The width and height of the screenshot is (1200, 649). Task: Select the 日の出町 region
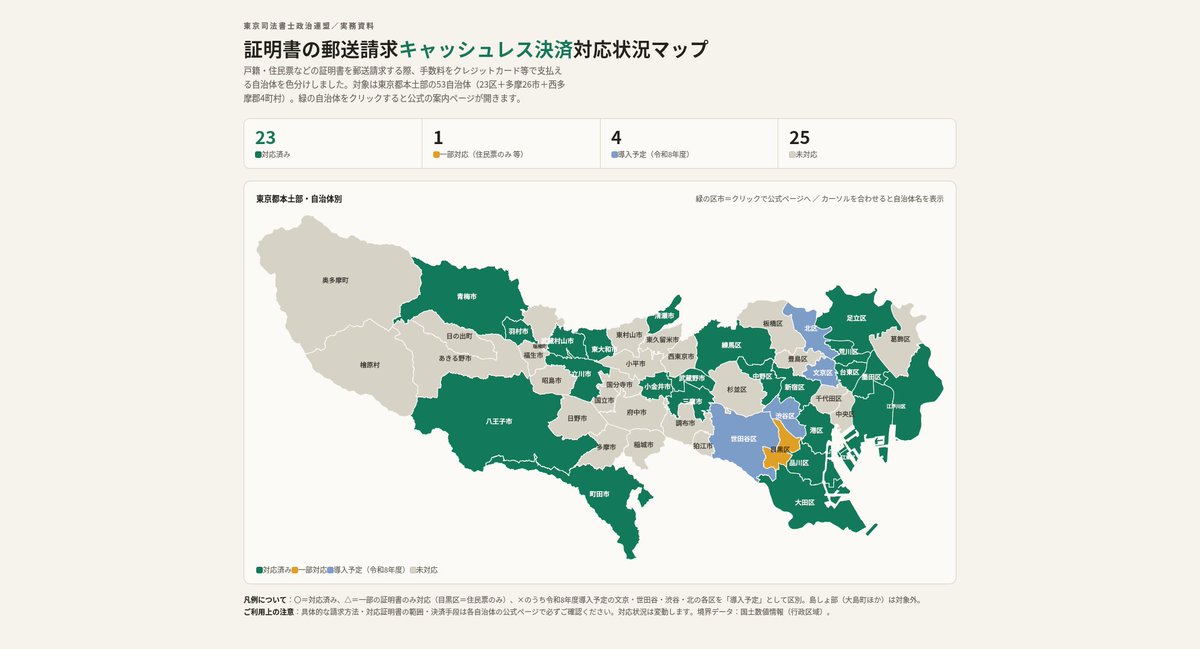click(x=459, y=336)
